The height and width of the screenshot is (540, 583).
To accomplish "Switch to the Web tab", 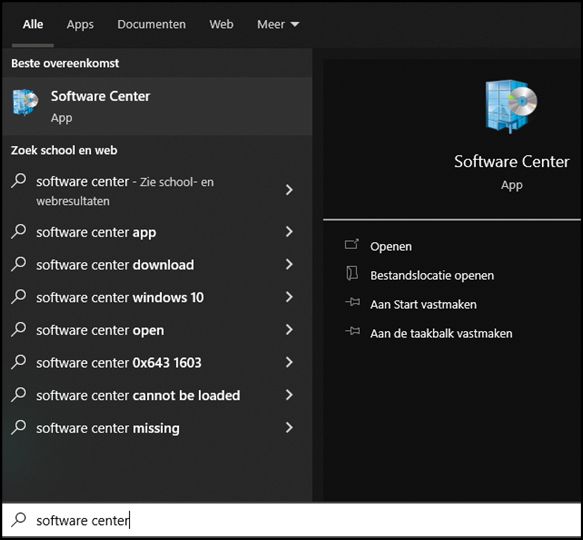I will (221, 25).
